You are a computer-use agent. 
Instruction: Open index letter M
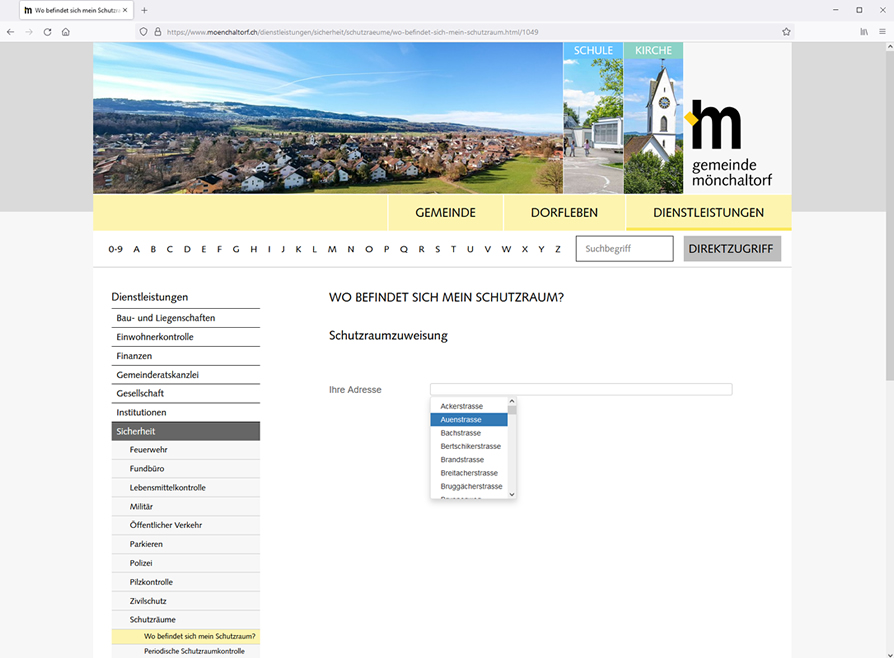[332, 249]
